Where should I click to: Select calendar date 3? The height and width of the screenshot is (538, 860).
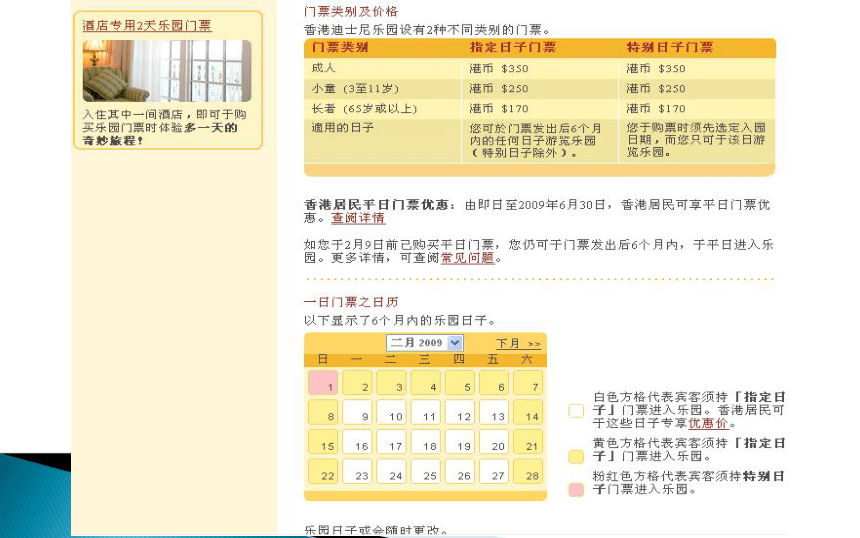click(391, 383)
